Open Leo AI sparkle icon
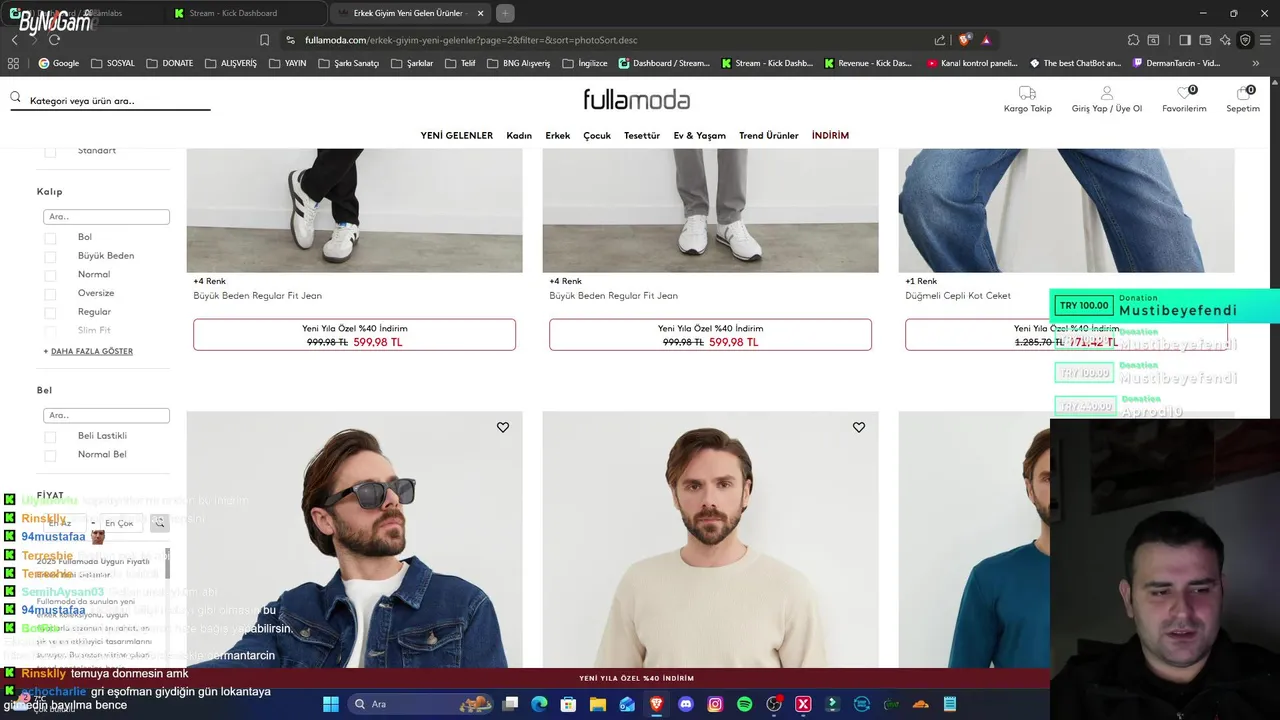 pos(1225,40)
